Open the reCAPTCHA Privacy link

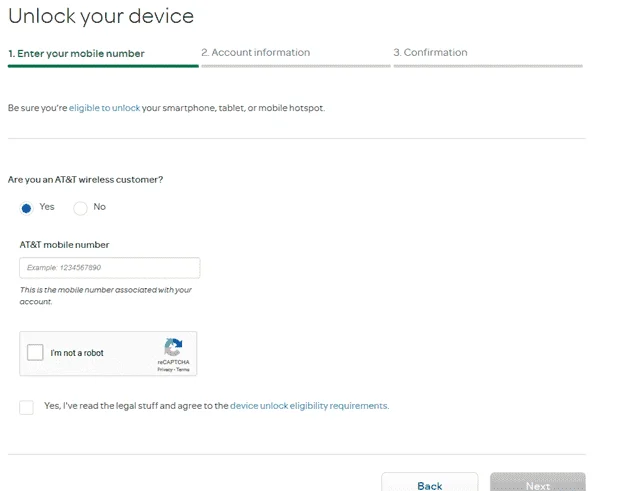pos(165,370)
